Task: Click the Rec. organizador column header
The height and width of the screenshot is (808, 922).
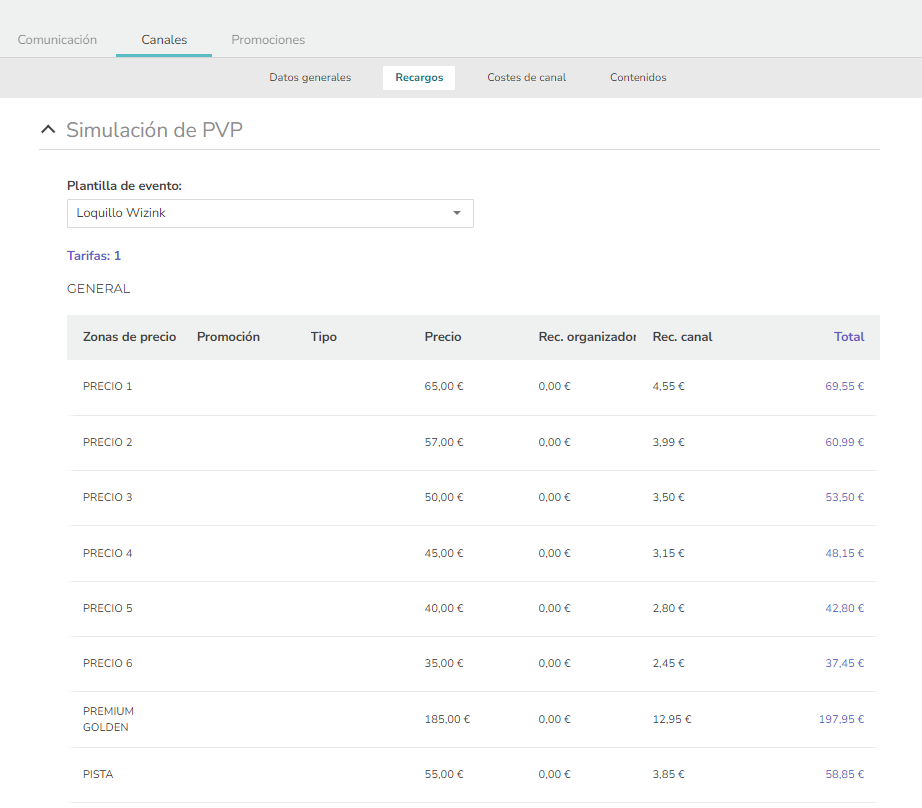Action: click(x=587, y=337)
